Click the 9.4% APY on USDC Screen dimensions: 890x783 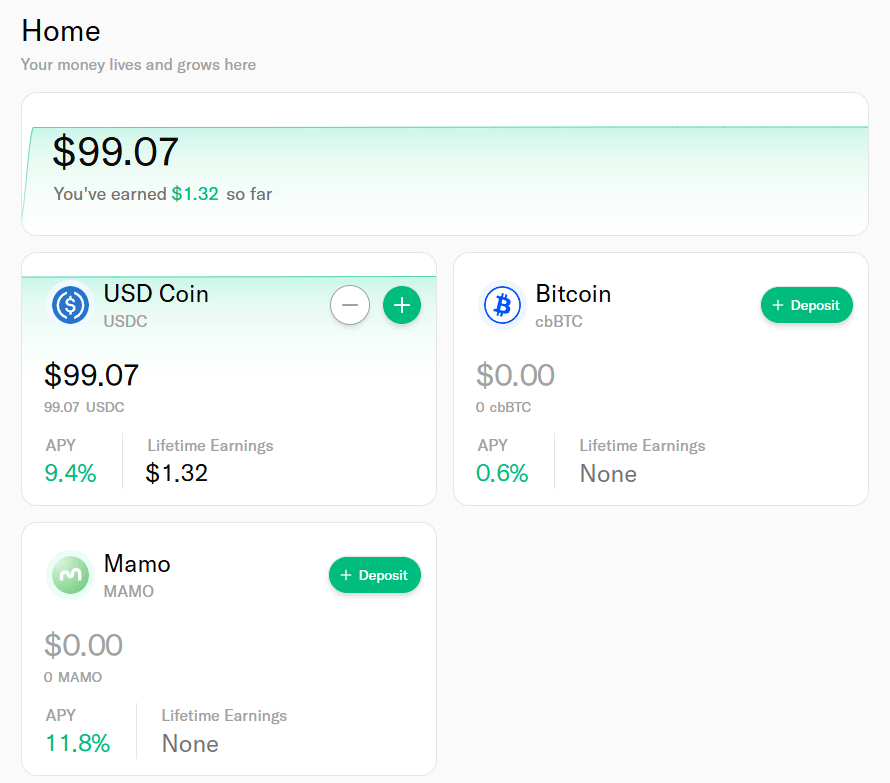pos(70,473)
